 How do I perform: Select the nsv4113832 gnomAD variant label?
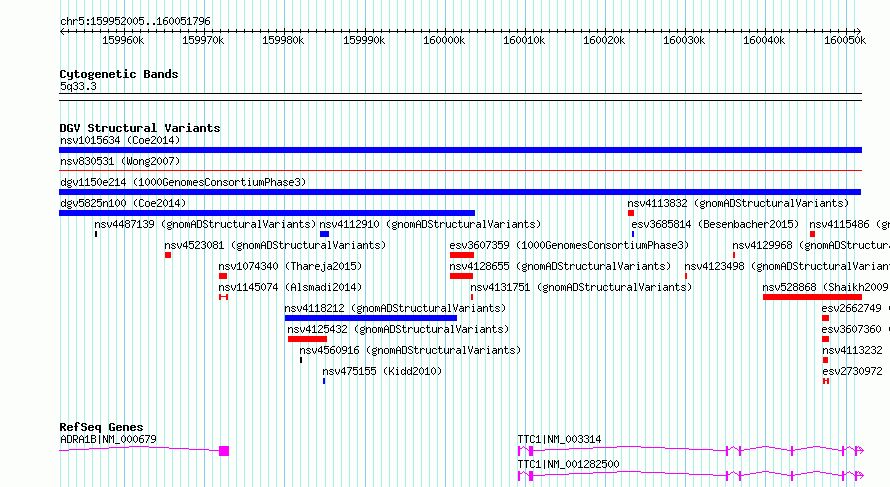click(738, 203)
